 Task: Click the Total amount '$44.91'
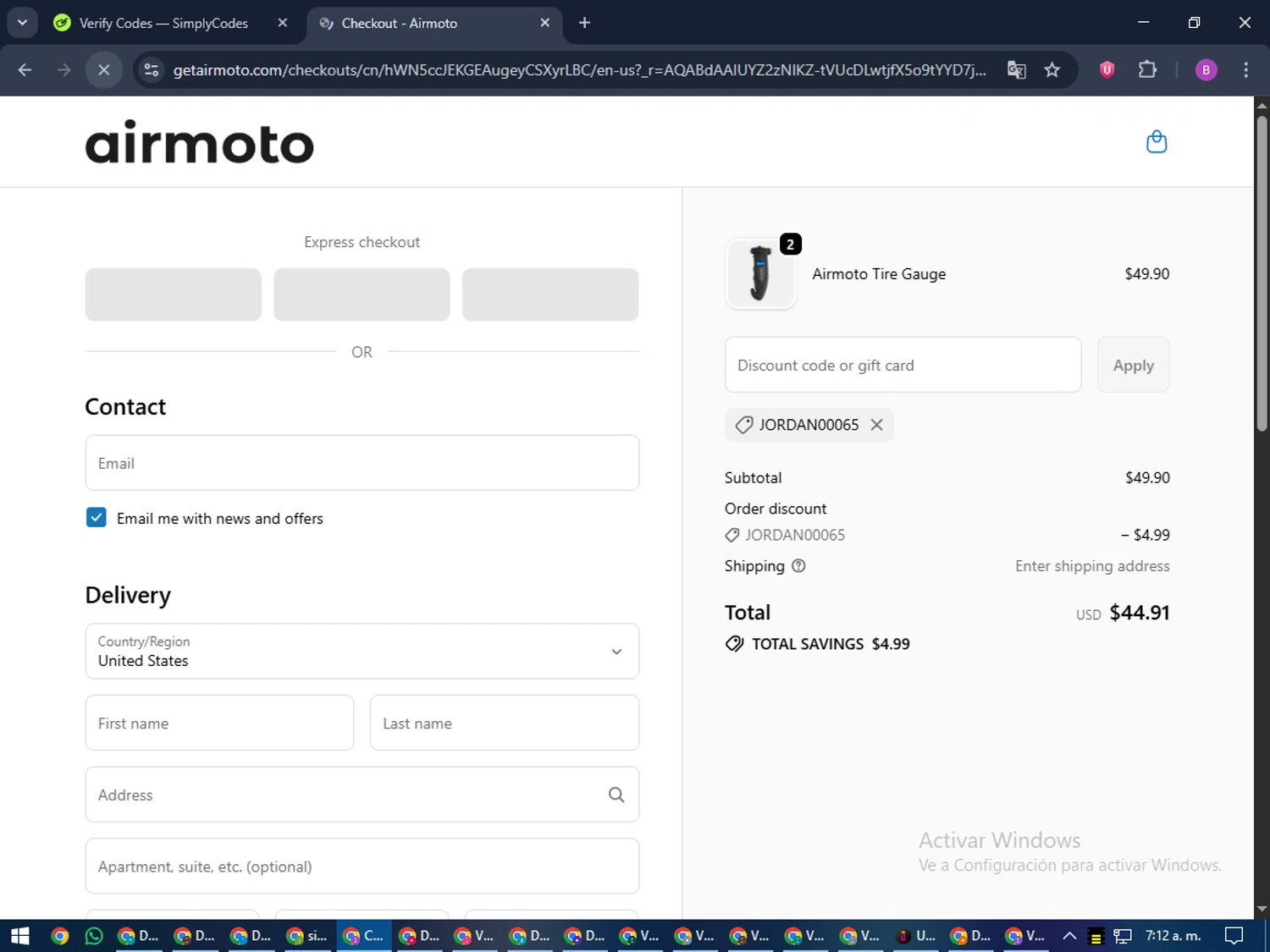pyautogui.click(x=1140, y=613)
